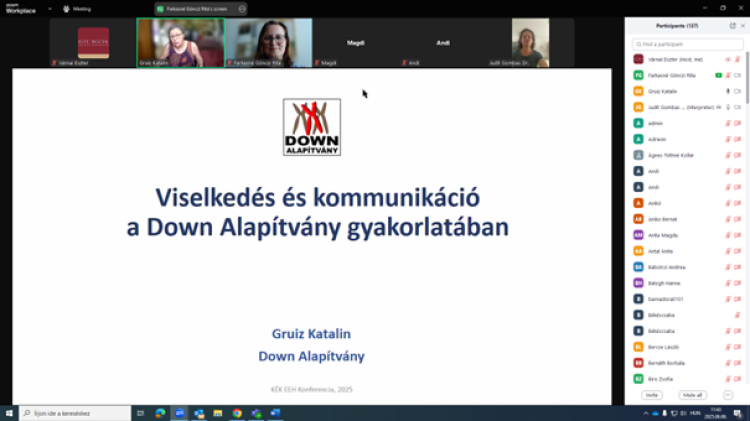Open Zoom app from taskbar
The height and width of the screenshot is (421, 750).
(179, 413)
